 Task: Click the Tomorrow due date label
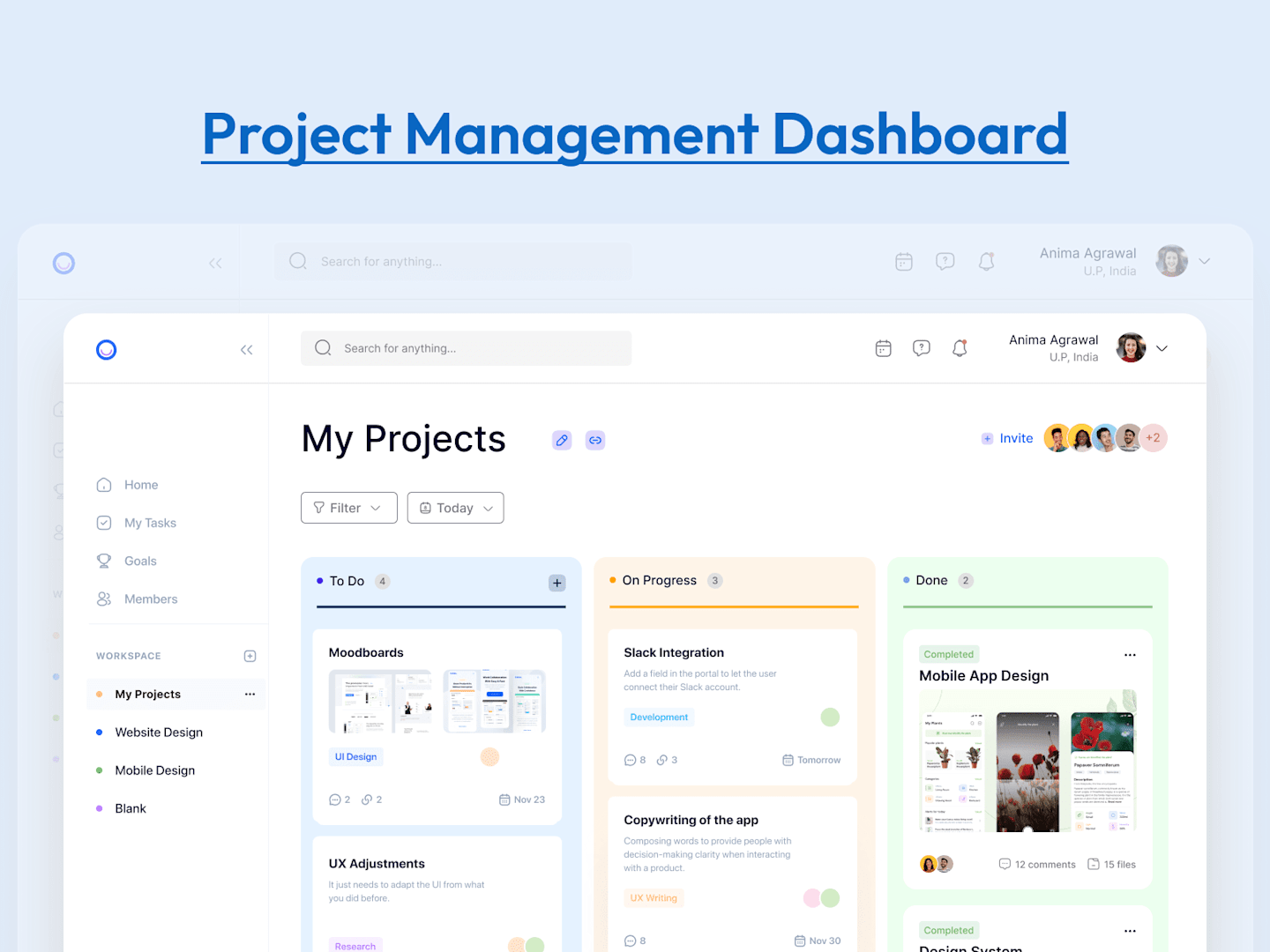819,760
